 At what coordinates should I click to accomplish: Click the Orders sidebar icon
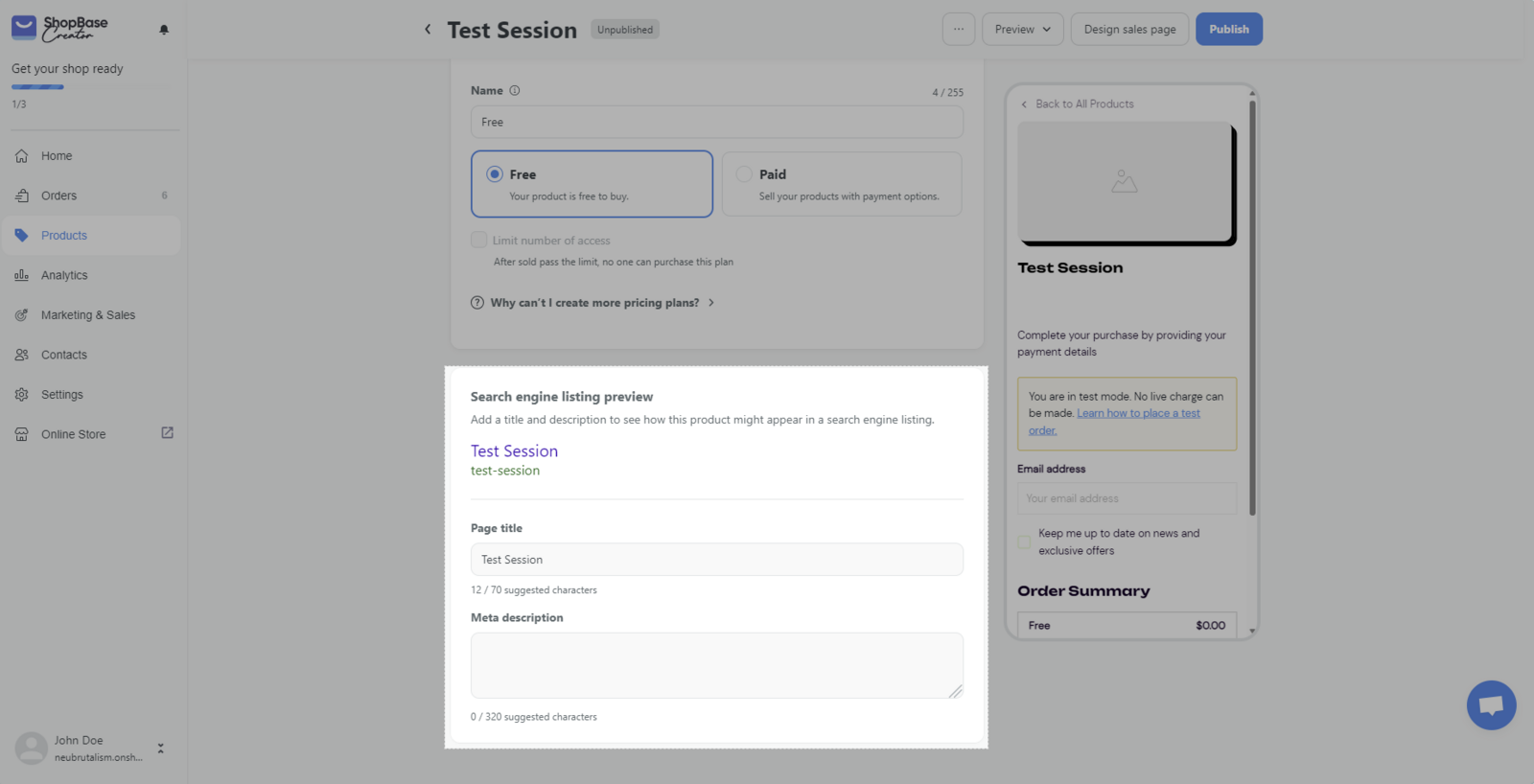coord(21,196)
